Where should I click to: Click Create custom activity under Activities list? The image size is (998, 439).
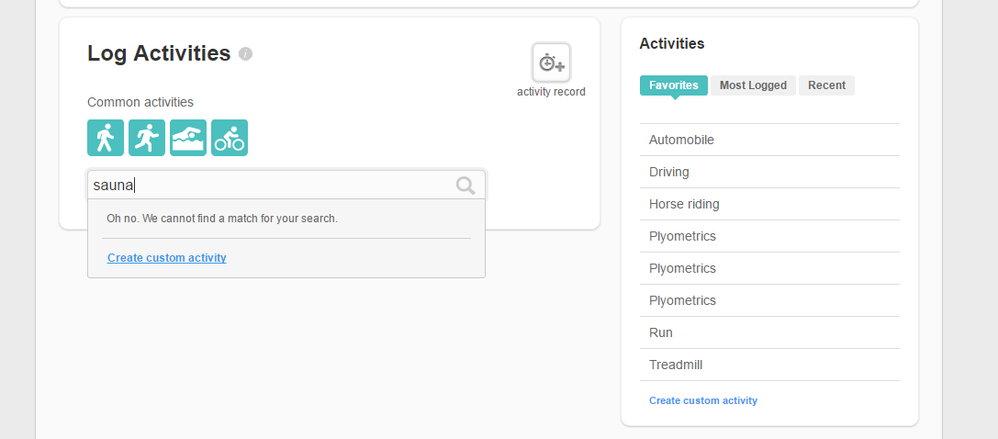click(703, 400)
